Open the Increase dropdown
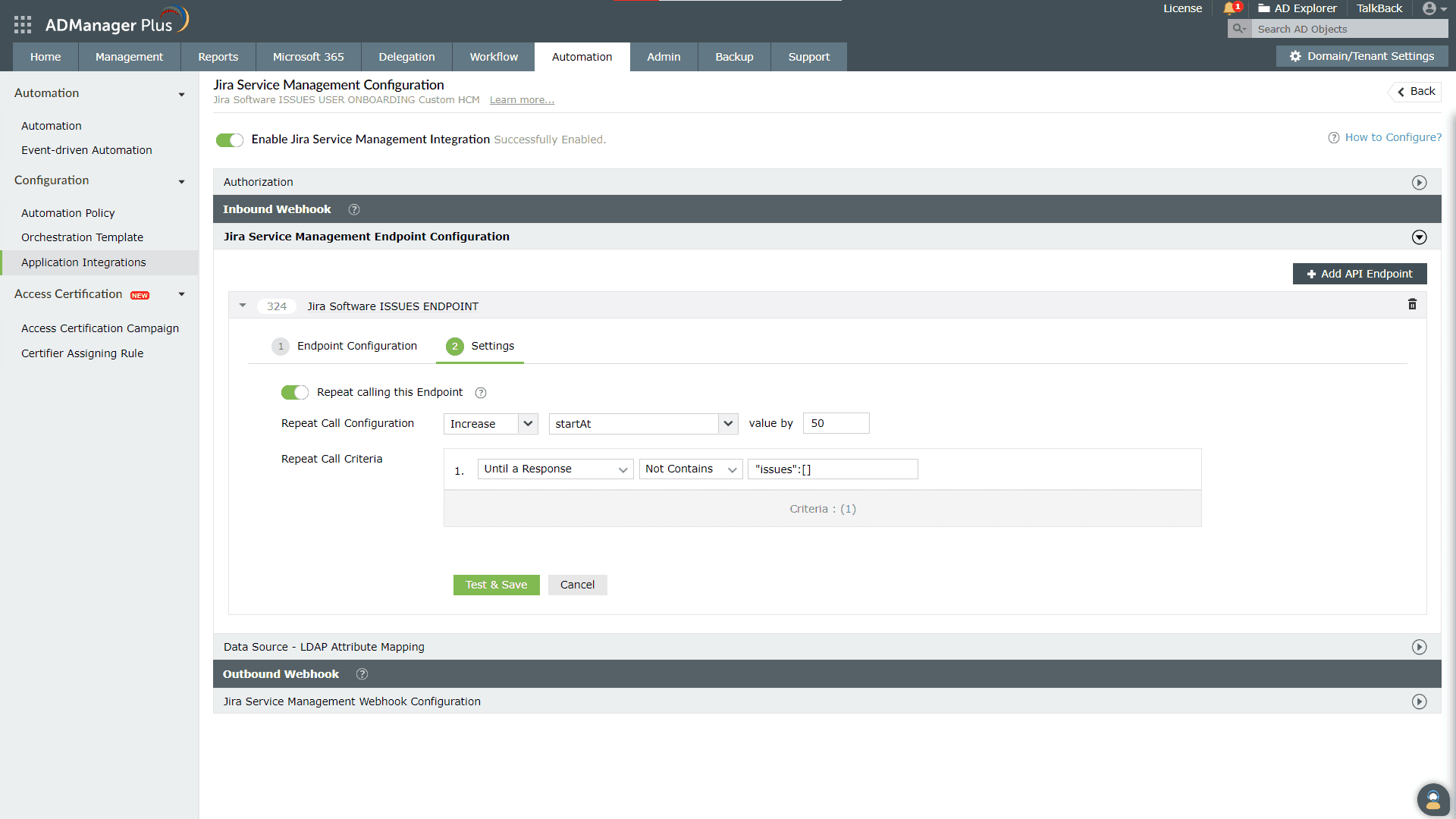The image size is (1456, 819). [491, 424]
